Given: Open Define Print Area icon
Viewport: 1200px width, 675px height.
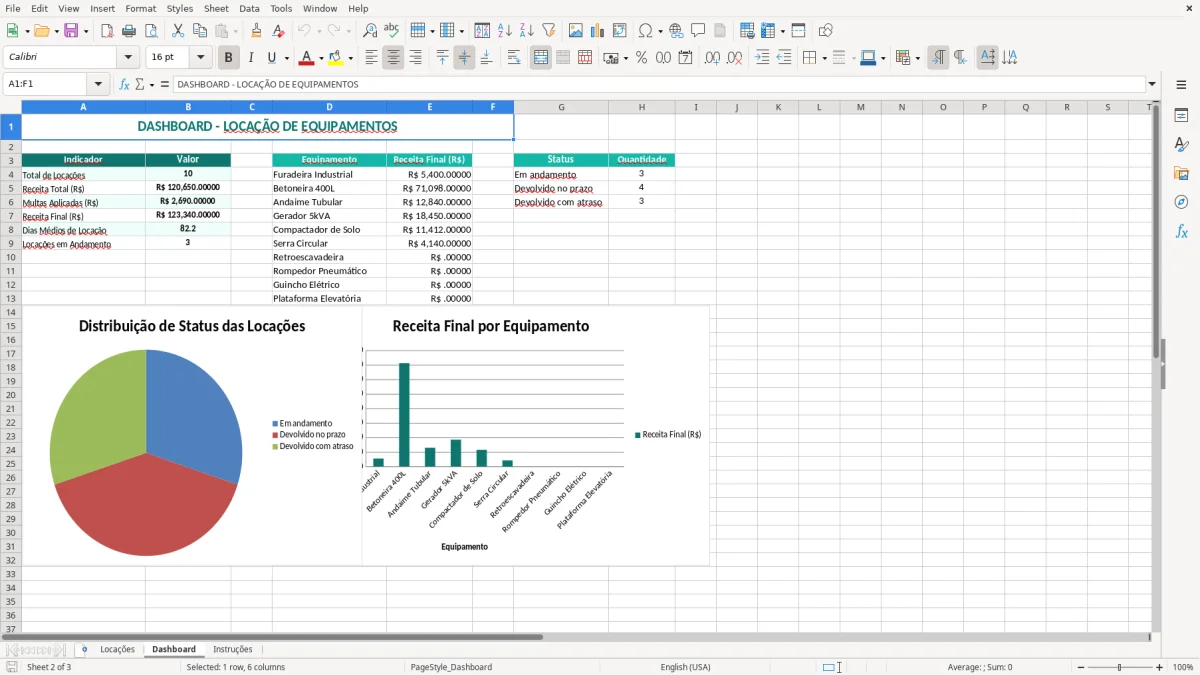Looking at the screenshot, I should point(748,31).
